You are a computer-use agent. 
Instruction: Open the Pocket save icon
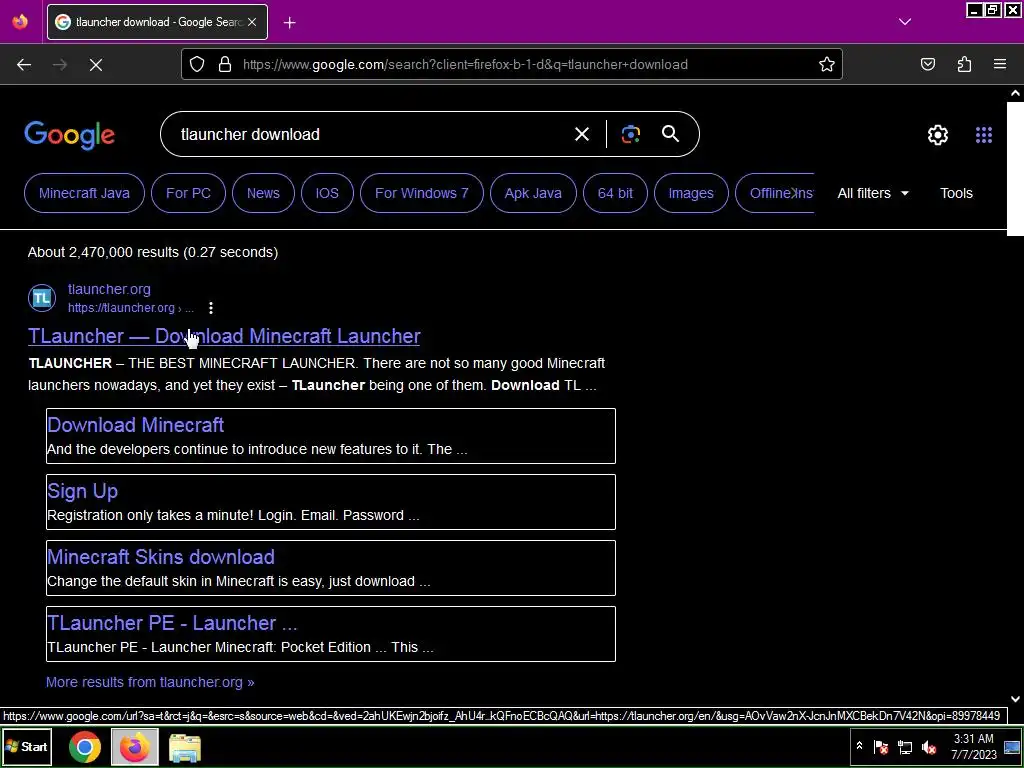point(927,64)
